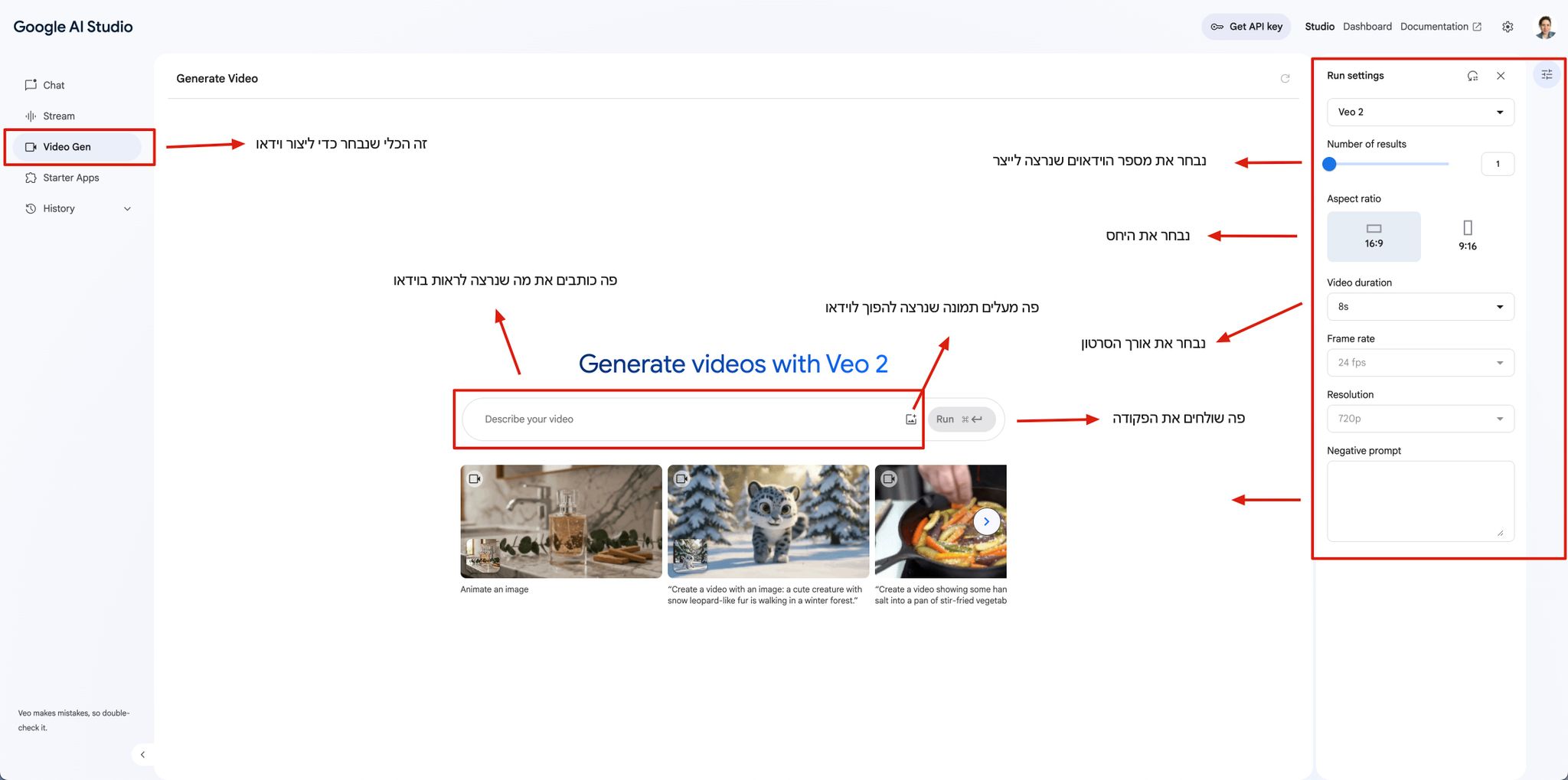Click the Starter Apps puzzle icon

[x=31, y=178]
